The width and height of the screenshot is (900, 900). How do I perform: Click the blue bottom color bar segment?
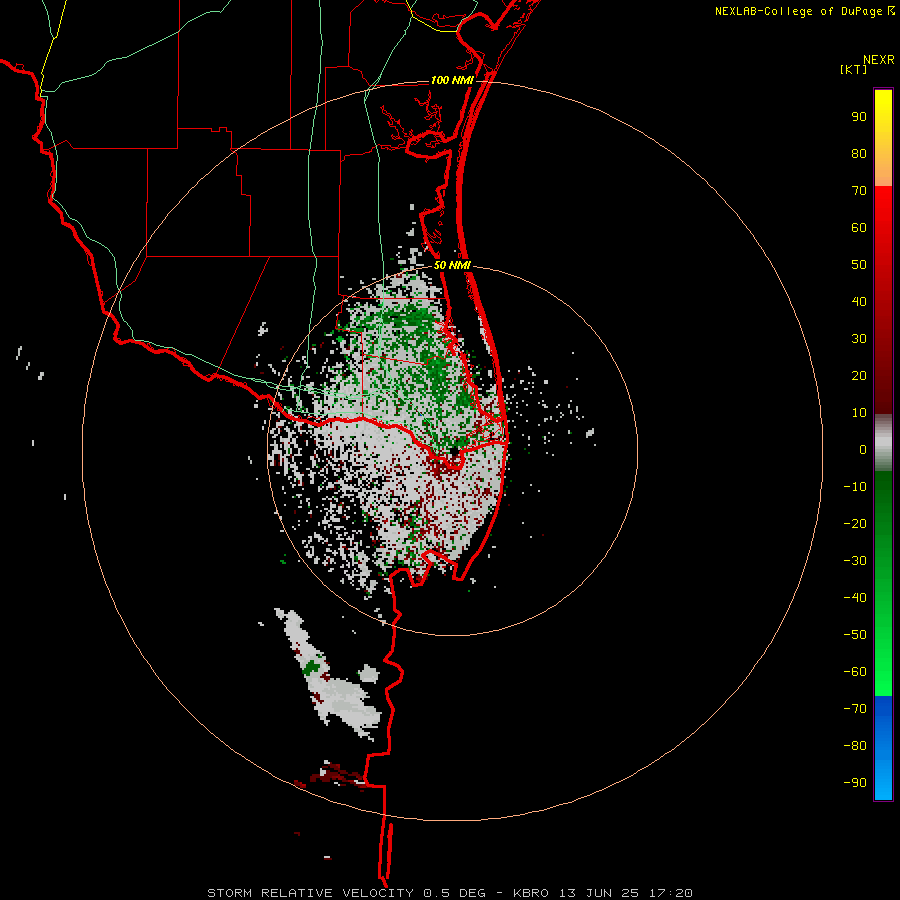(x=883, y=747)
